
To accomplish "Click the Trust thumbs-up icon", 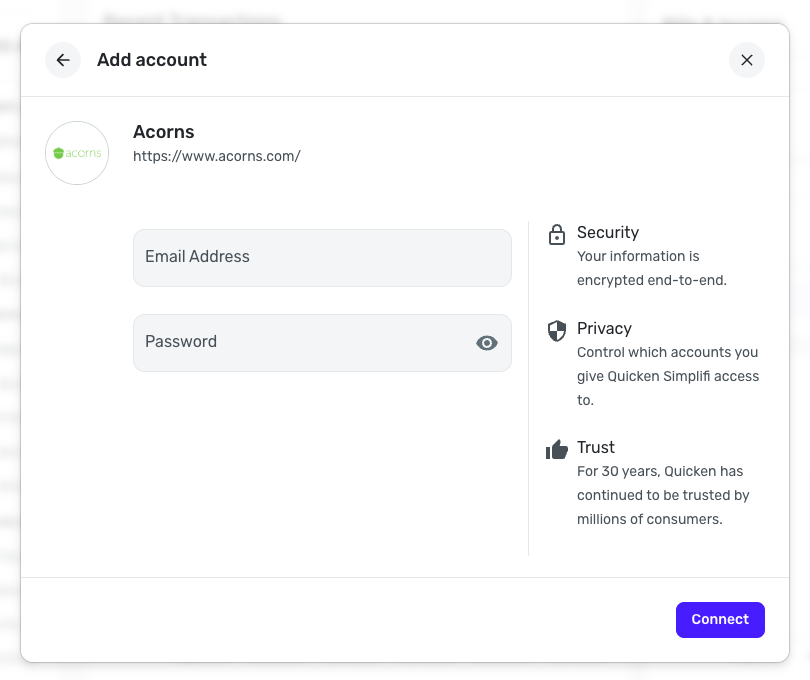I will click(x=557, y=450).
